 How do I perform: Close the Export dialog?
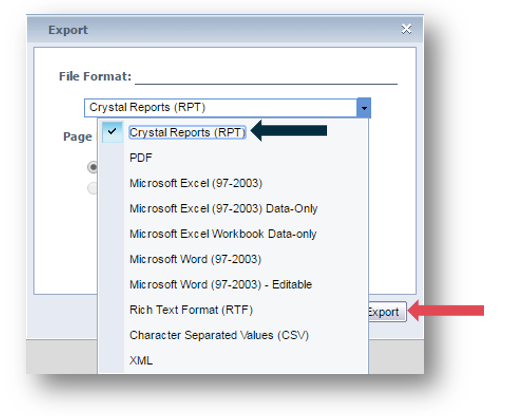point(406,29)
